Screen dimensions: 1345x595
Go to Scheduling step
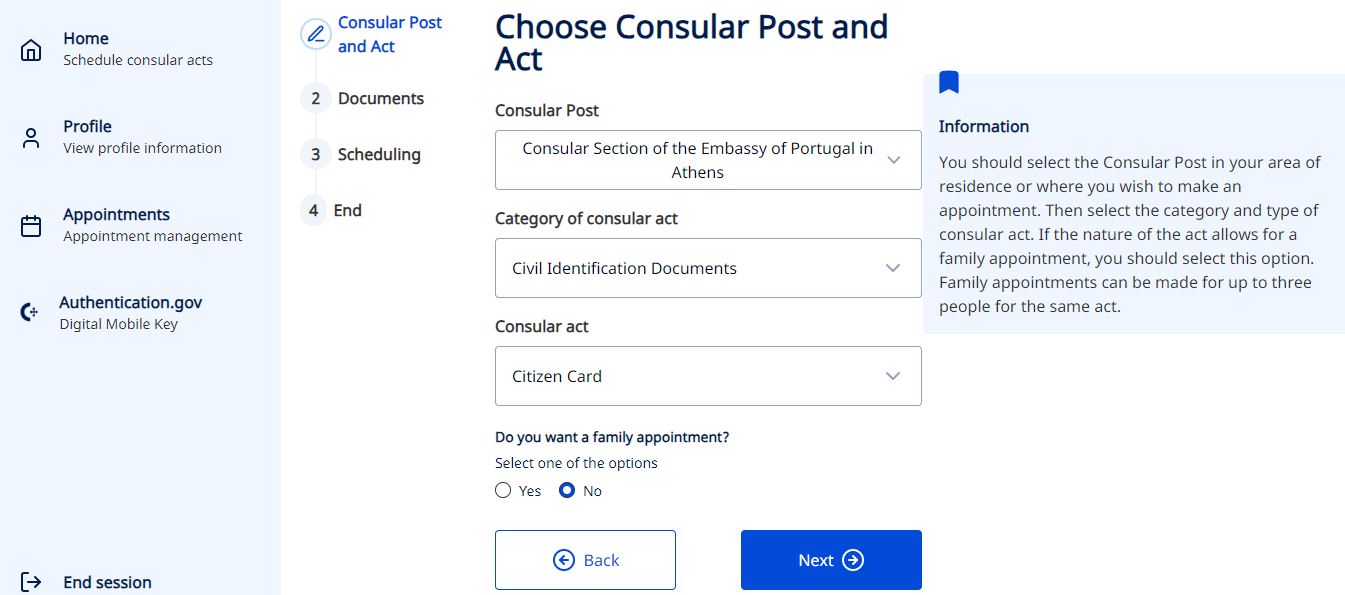[379, 154]
